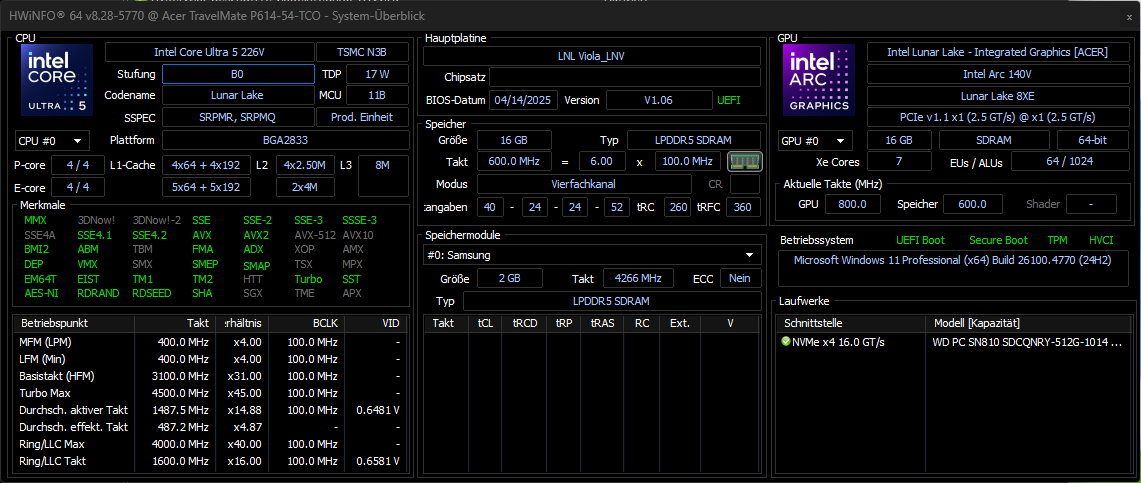Click the MCU value 11B
Image resolution: width=1141 pixels, height=483 pixels.
[x=377, y=95]
